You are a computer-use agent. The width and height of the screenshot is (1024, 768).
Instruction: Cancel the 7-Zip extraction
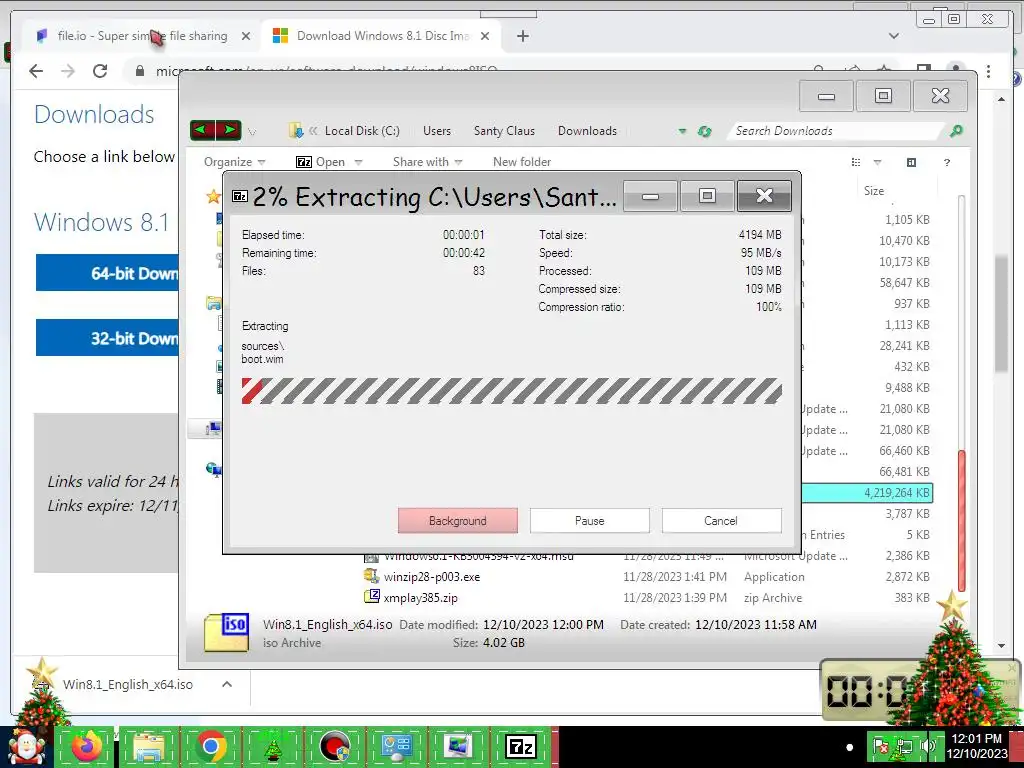point(721,520)
